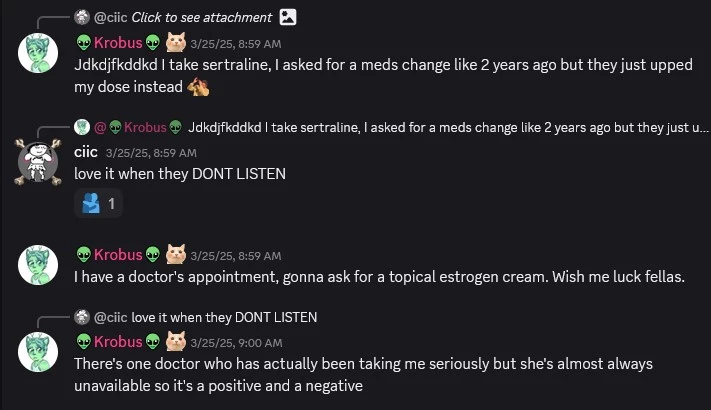Screen dimensions: 711x410
Task: Click the timestamp 3/25/25, 9:00 AM
Action: (236, 343)
